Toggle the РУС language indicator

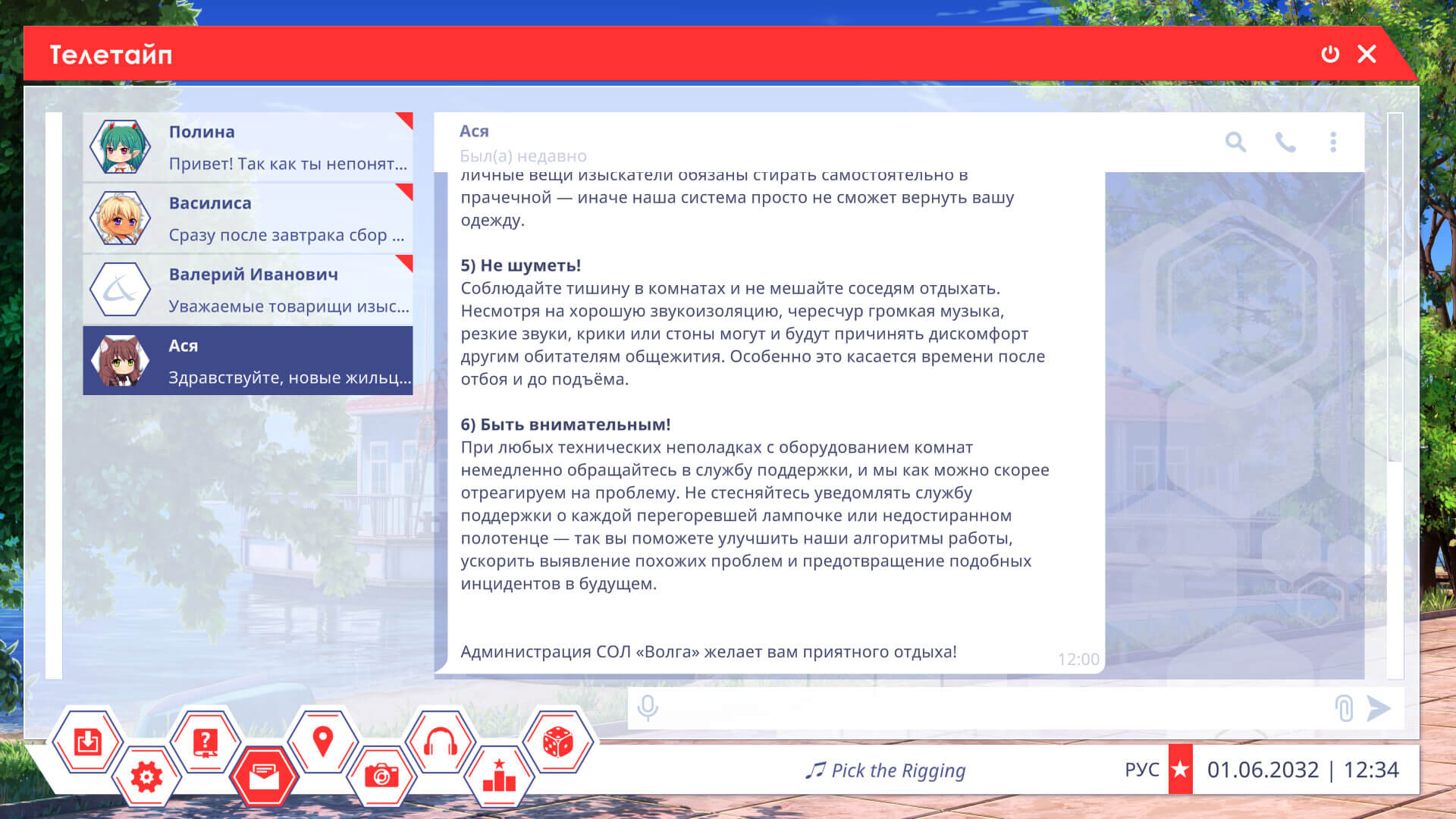[x=1141, y=770]
